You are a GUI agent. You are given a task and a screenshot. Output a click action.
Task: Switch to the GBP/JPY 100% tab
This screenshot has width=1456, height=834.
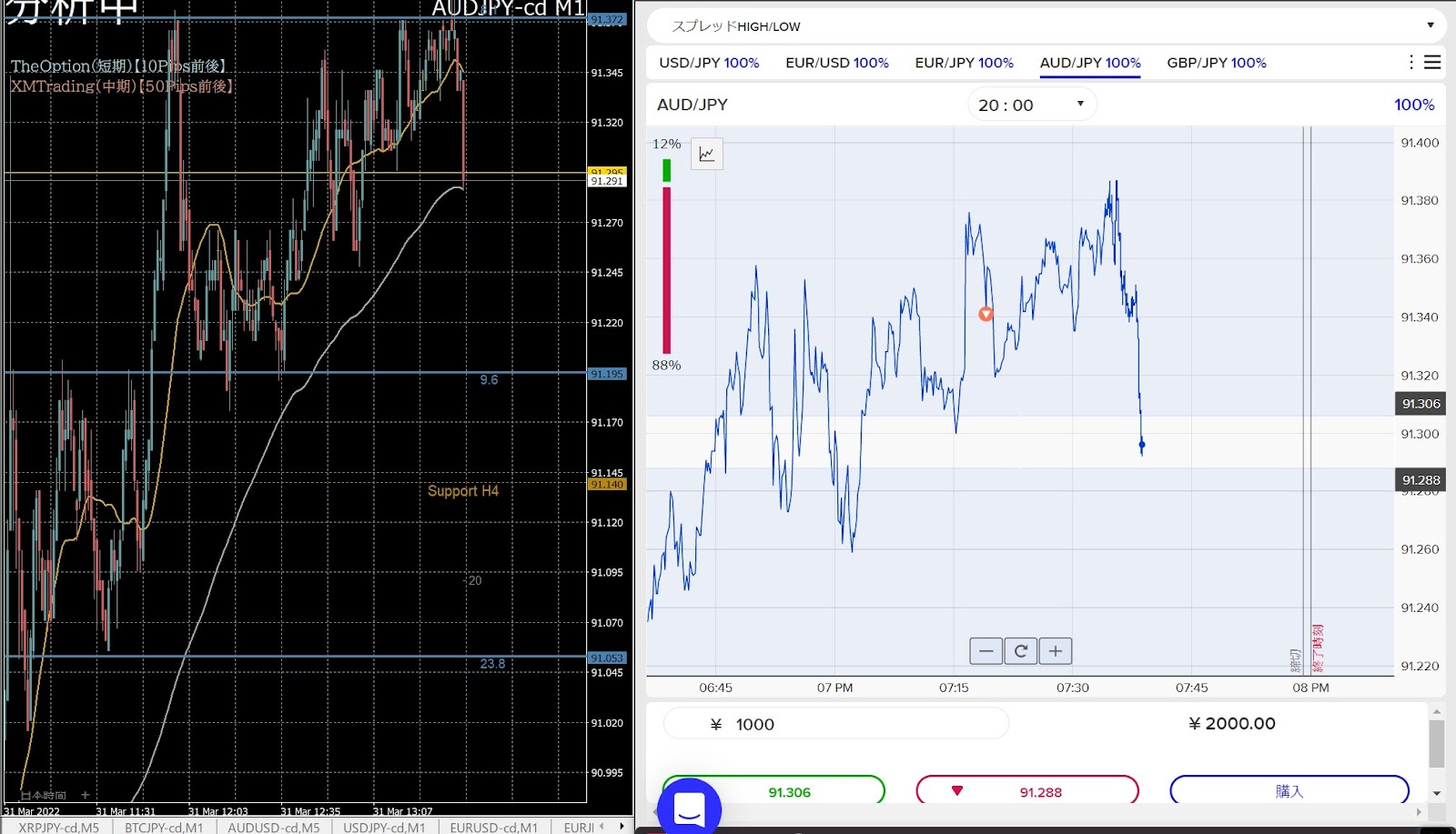(x=1216, y=63)
